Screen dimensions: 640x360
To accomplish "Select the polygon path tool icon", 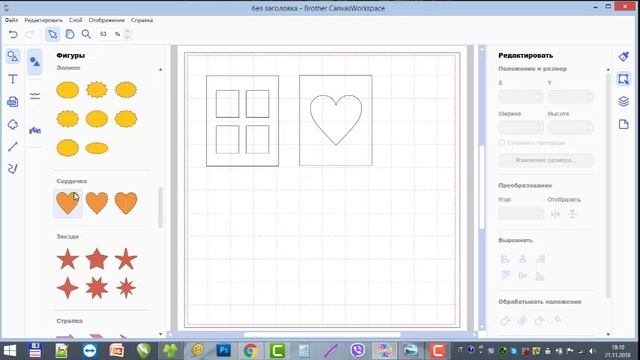I will tap(13, 124).
